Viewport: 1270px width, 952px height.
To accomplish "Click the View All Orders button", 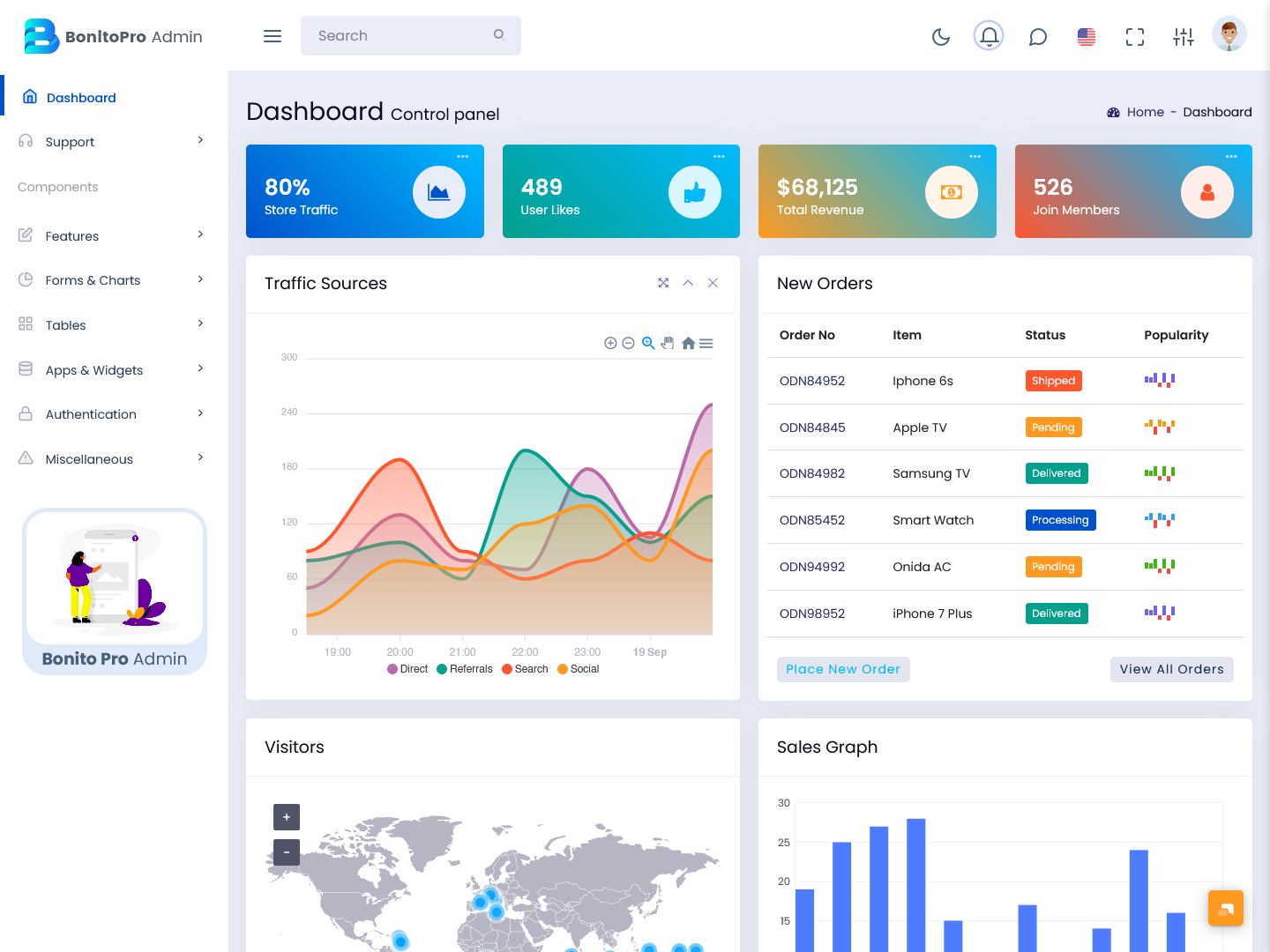I will (1171, 669).
